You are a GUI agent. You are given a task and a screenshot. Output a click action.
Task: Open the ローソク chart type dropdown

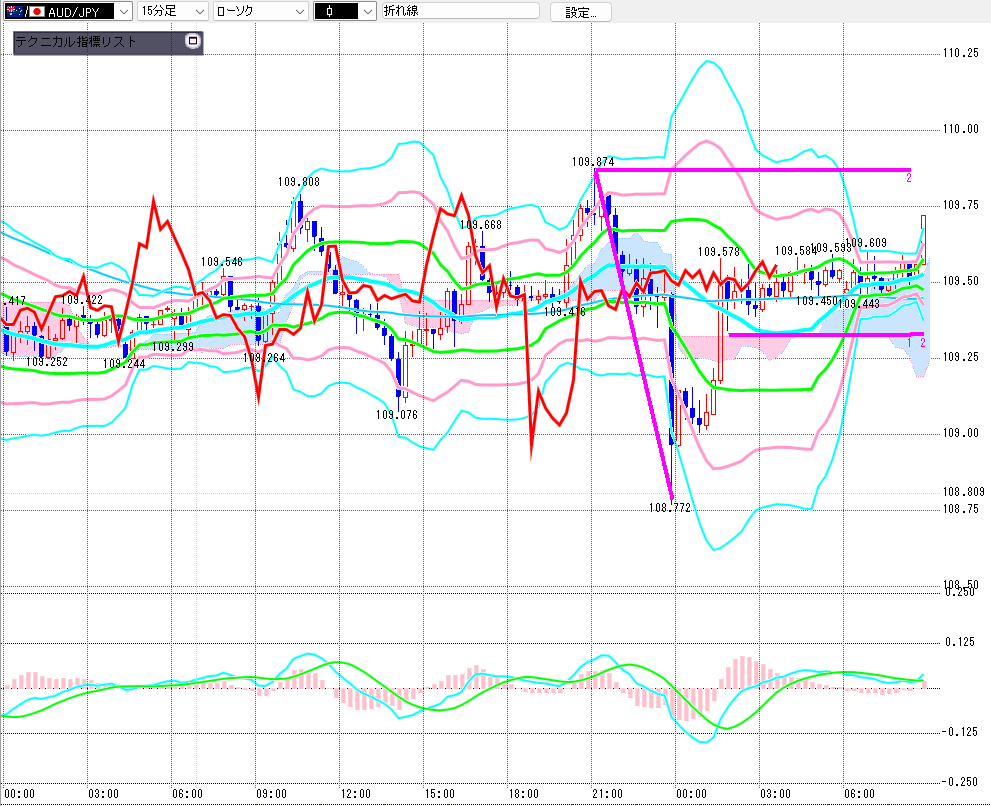pyautogui.click(x=260, y=12)
